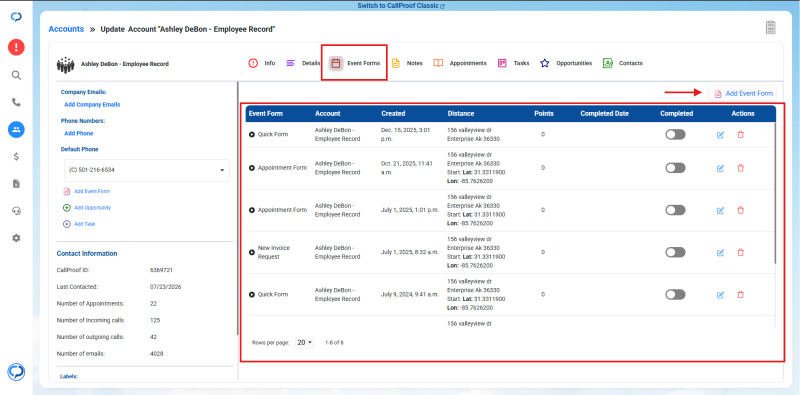The image size is (800, 395).
Task: Click Add Task in left panel
Action: (x=79, y=224)
